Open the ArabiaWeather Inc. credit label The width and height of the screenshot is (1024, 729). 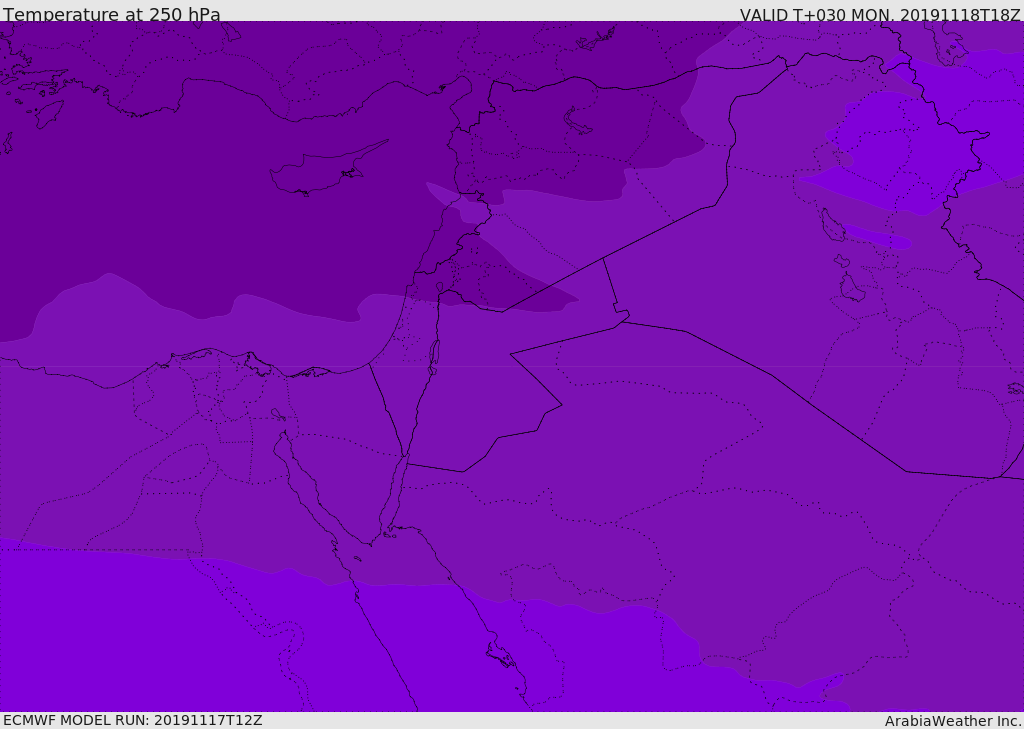[953, 721]
